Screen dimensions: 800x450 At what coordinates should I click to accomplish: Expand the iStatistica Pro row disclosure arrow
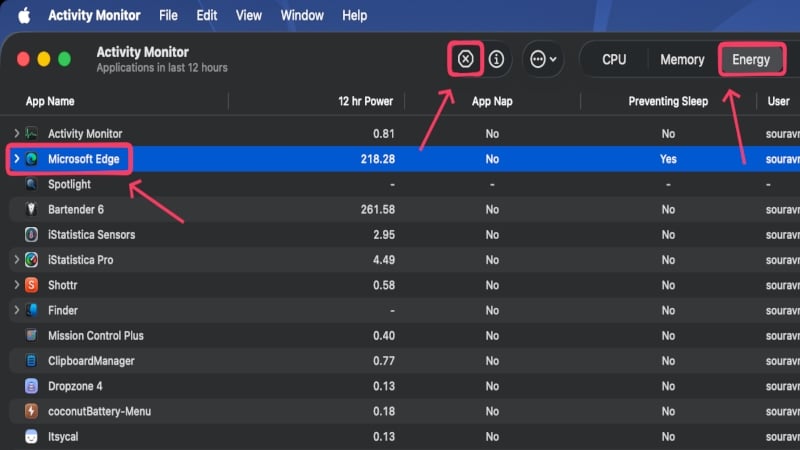click(x=16, y=260)
